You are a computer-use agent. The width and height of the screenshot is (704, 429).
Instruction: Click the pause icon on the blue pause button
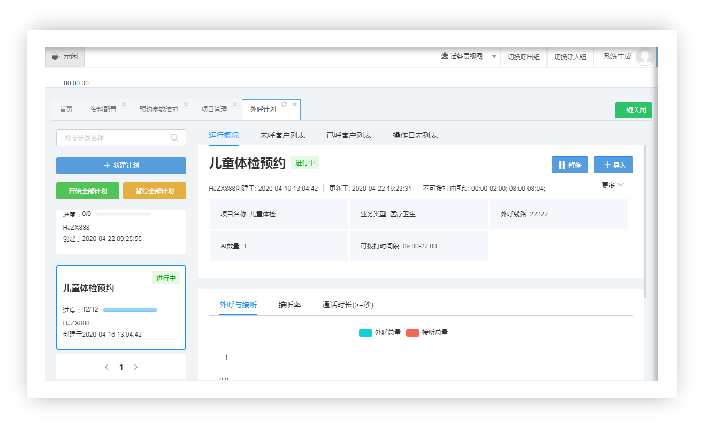click(562, 165)
